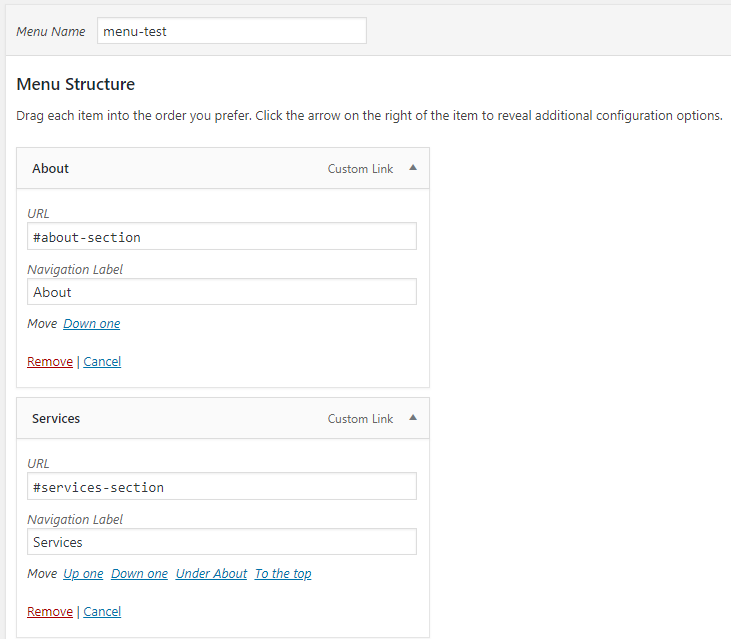
Task: Remove the About menu item
Action: [x=49, y=362]
